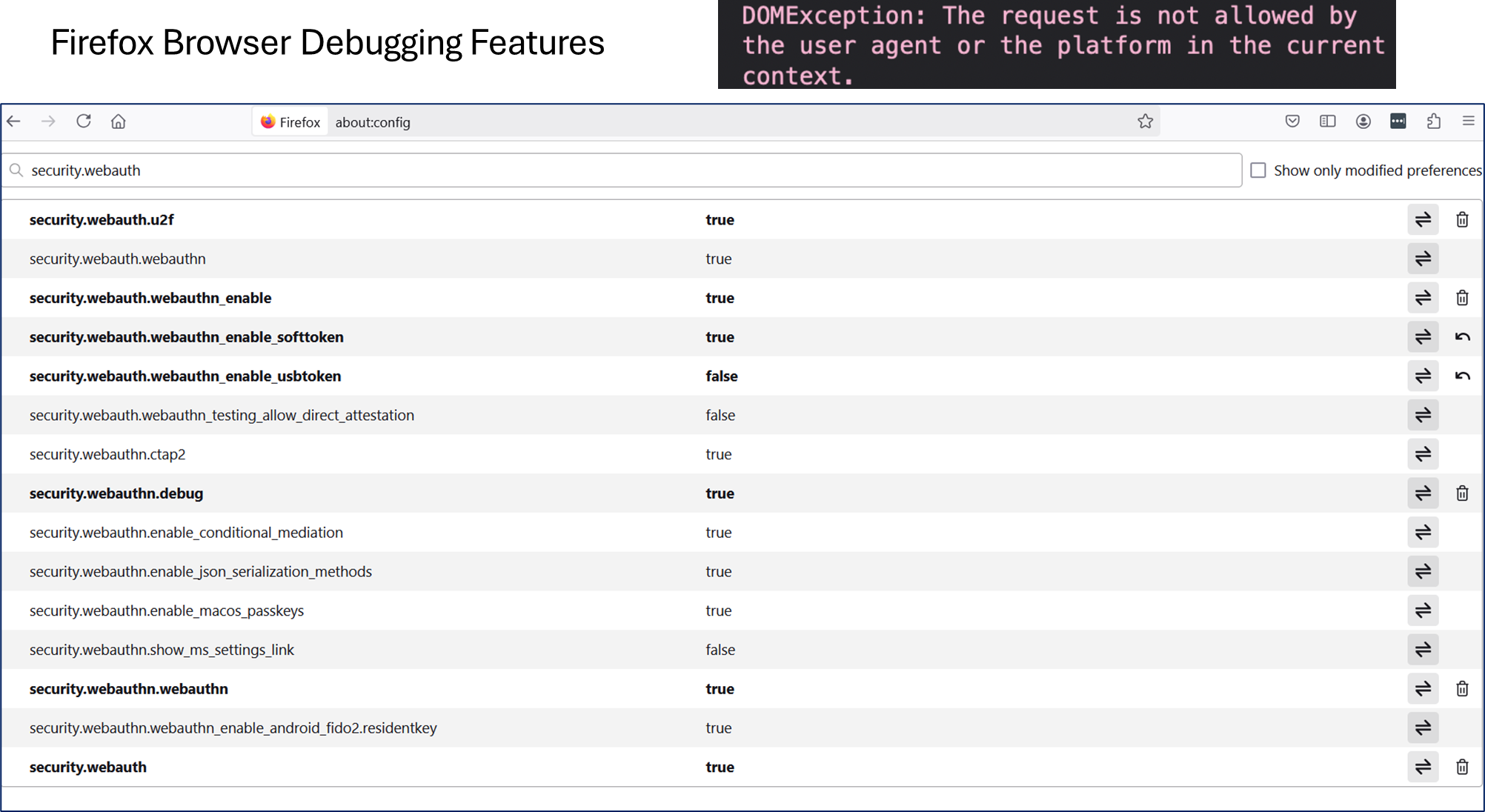Viewport: 1485px width, 812px height.
Task: Toggle the security.webauthn.show_ms_settings_link value
Action: pyautogui.click(x=1423, y=650)
